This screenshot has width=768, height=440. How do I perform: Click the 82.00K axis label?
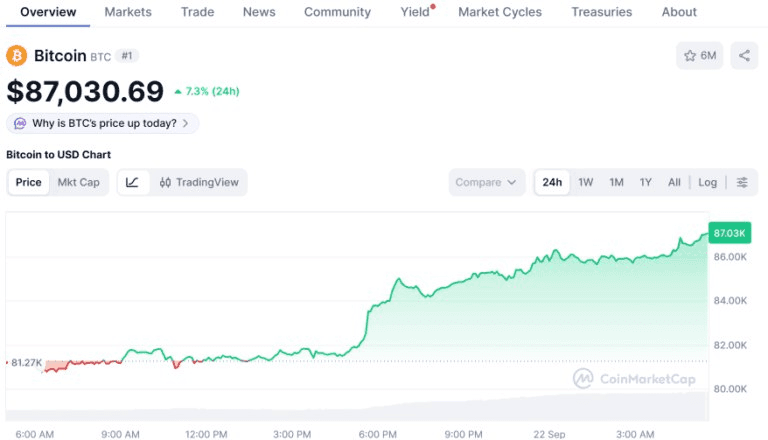730,345
